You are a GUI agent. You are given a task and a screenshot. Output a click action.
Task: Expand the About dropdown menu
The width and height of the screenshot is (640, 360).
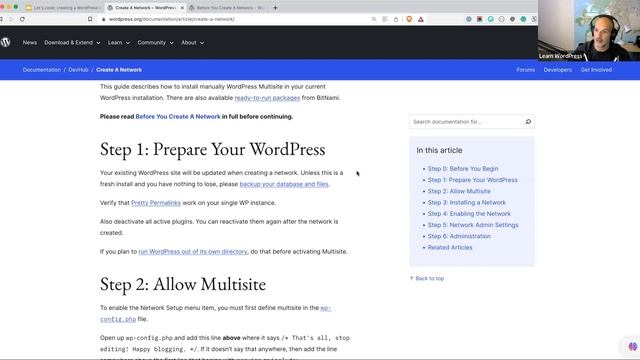click(x=193, y=42)
